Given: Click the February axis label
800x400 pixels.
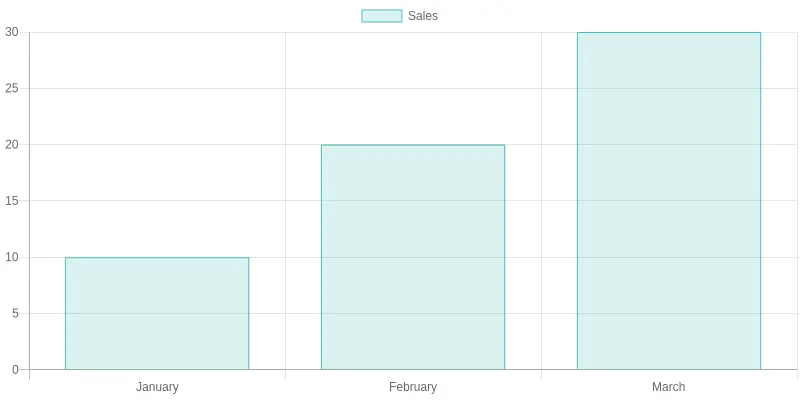Looking at the screenshot, I should tap(413, 387).
